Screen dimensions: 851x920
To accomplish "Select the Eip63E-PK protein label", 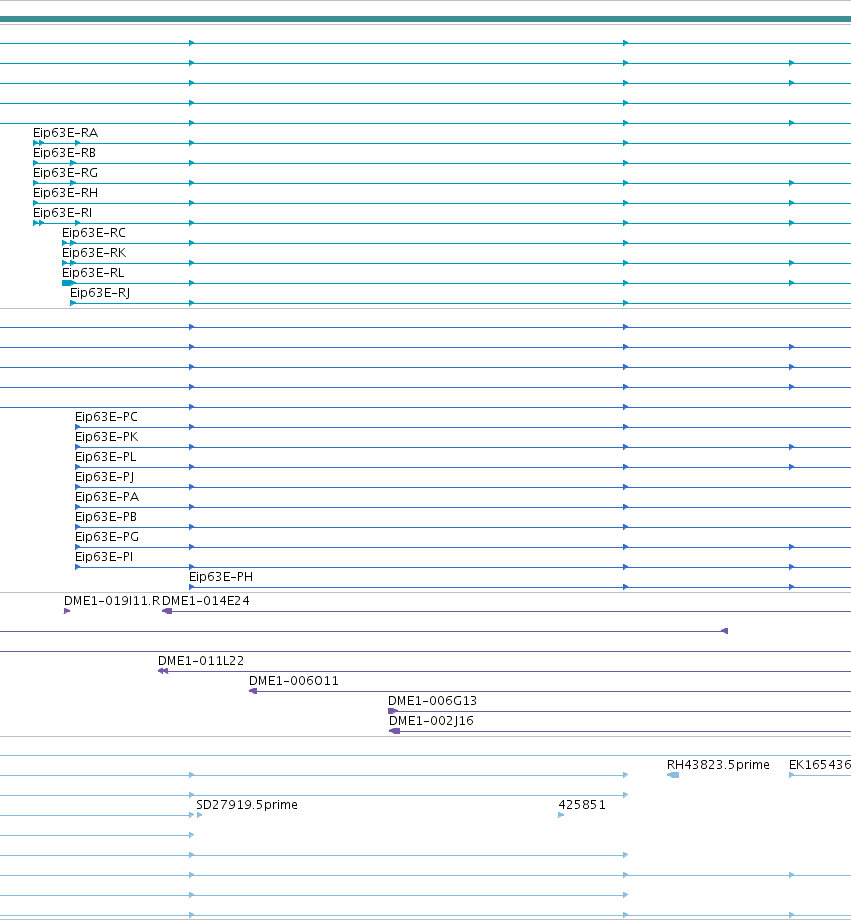I will coord(107,437).
